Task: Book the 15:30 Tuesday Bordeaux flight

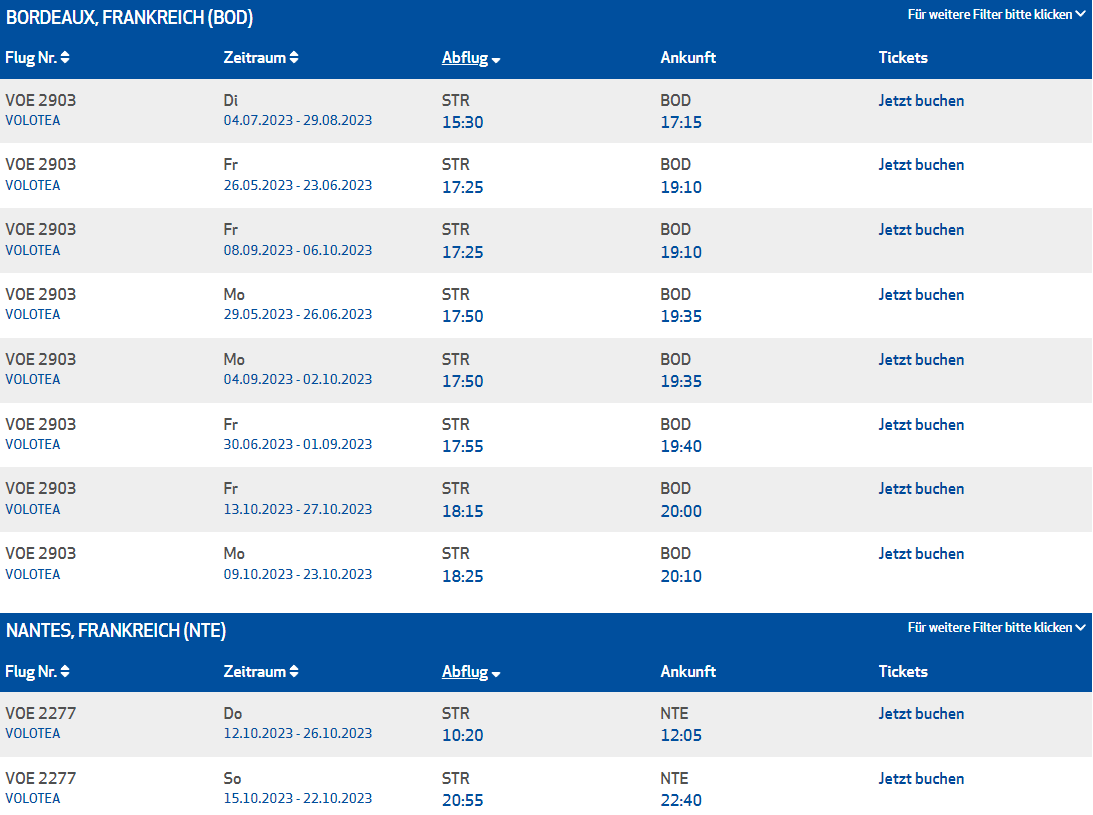Action: [x=921, y=101]
